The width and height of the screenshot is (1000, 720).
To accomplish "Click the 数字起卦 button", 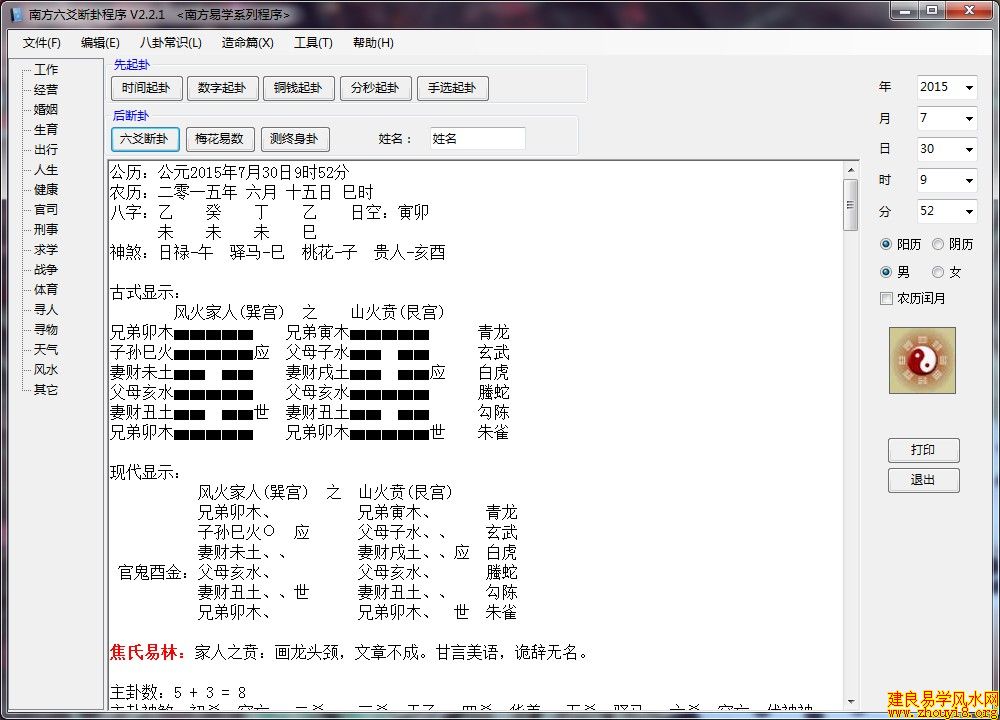I will coord(222,88).
